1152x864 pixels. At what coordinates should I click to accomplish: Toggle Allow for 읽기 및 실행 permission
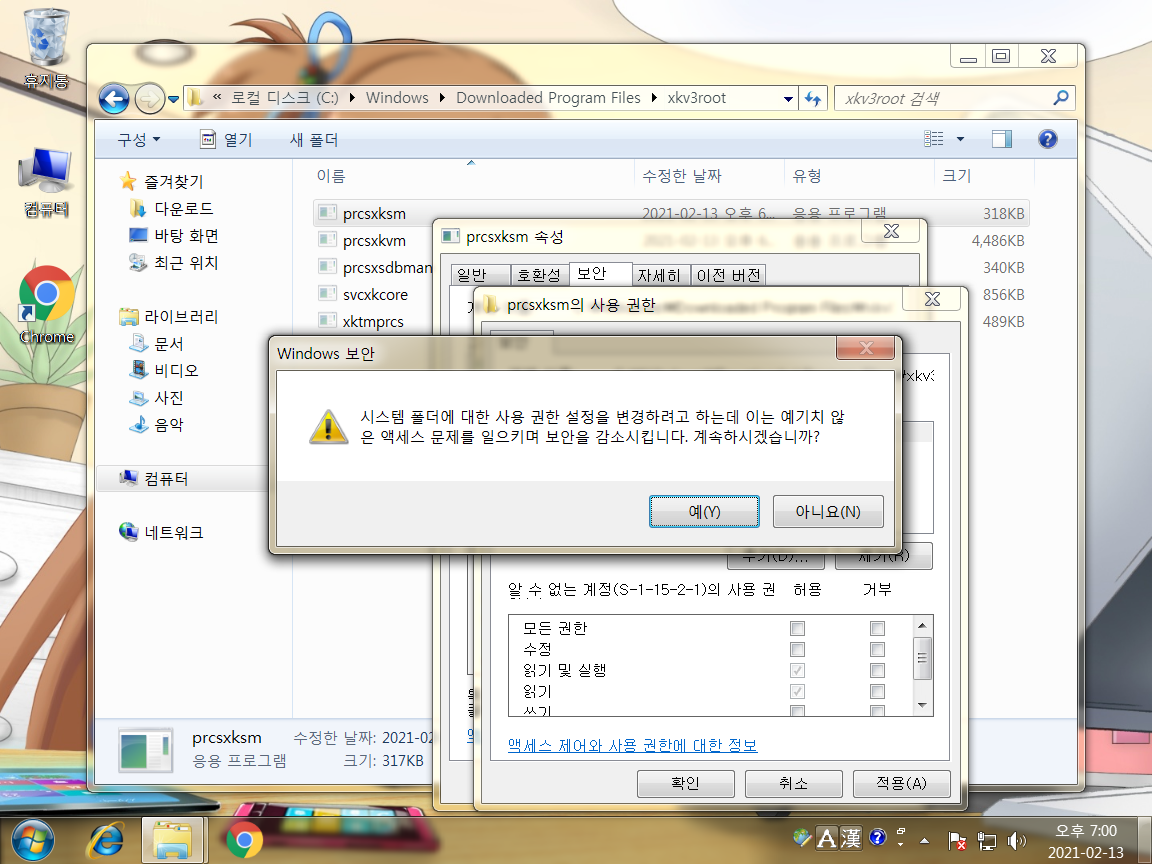pos(797,670)
